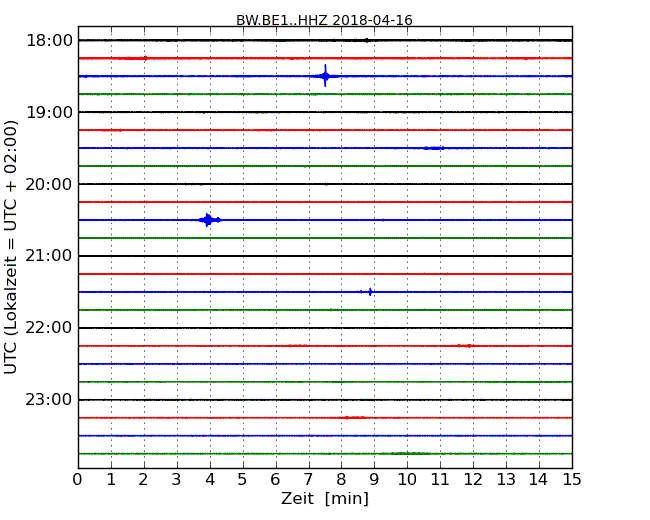Click the plot title BW.BE1..HHZ 2018-04-16
The width and height of the screenshot is (650, 520).
(x=324, y=20)
